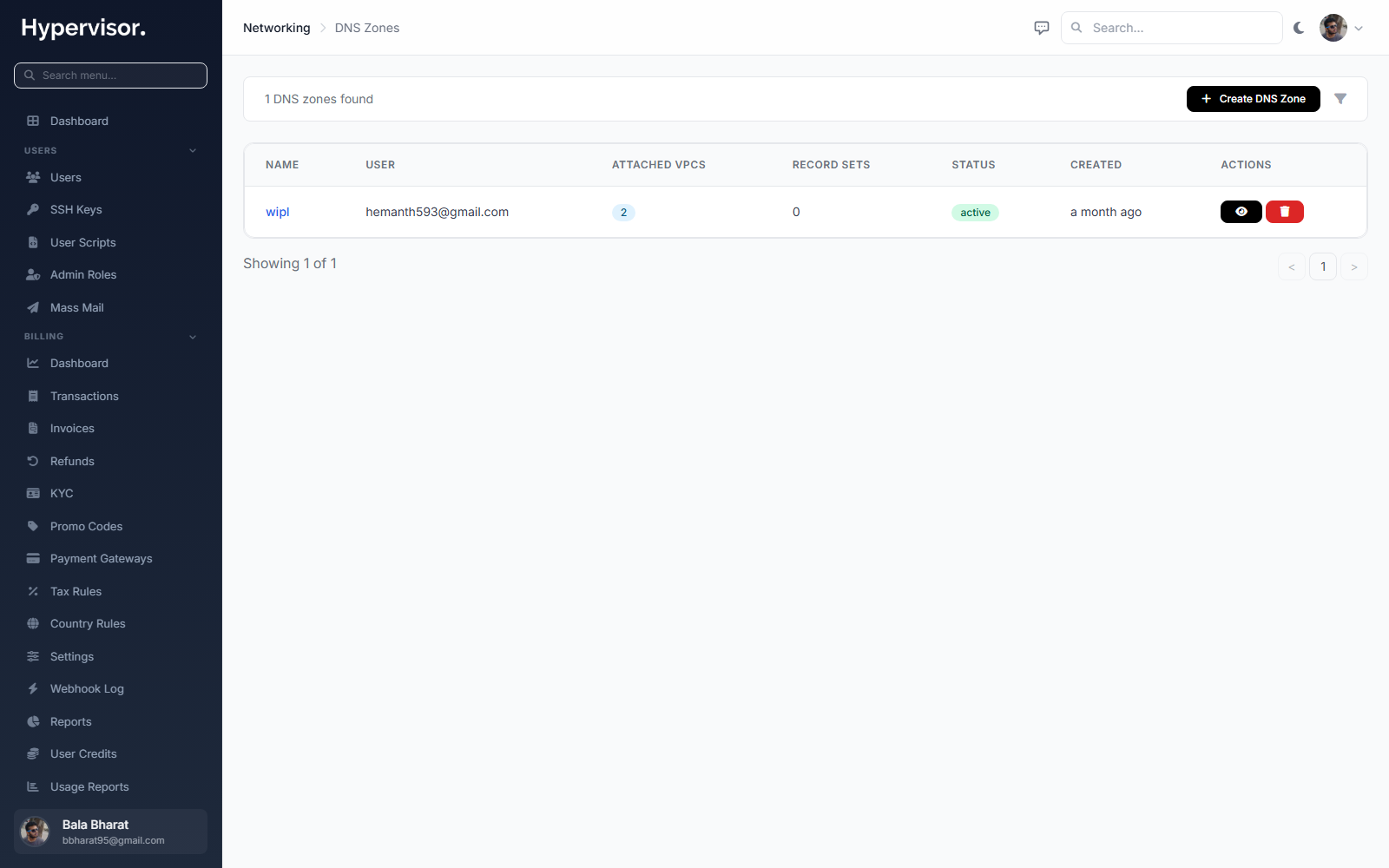Screen dimensions: 1389x868
Task: Click the Billing Dashboard chart icon
Action: coord(33,363)
